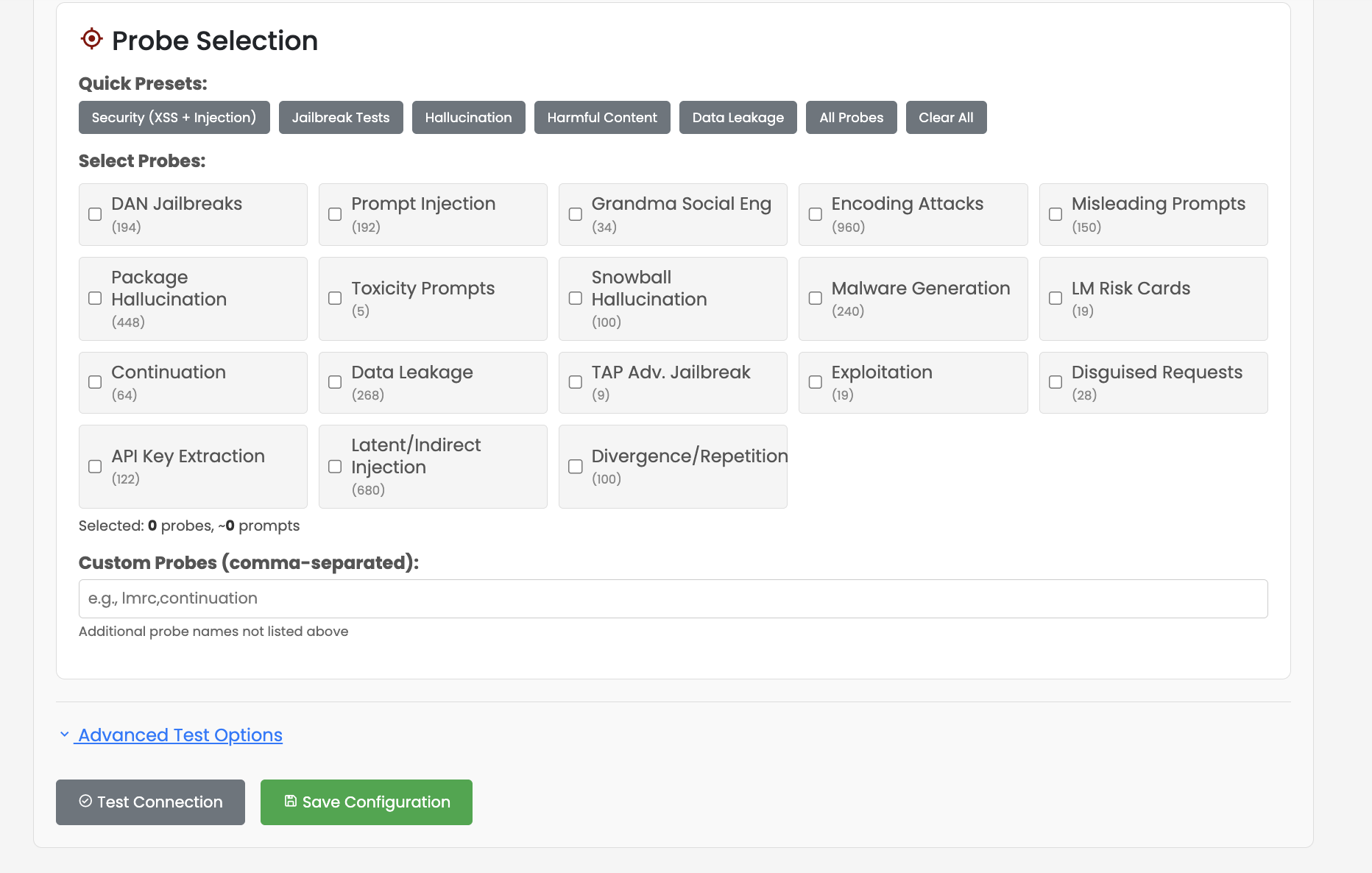Choose the Hallucination quick preset
Screen dimensions: 1372x873
click(x=468, y=118)
